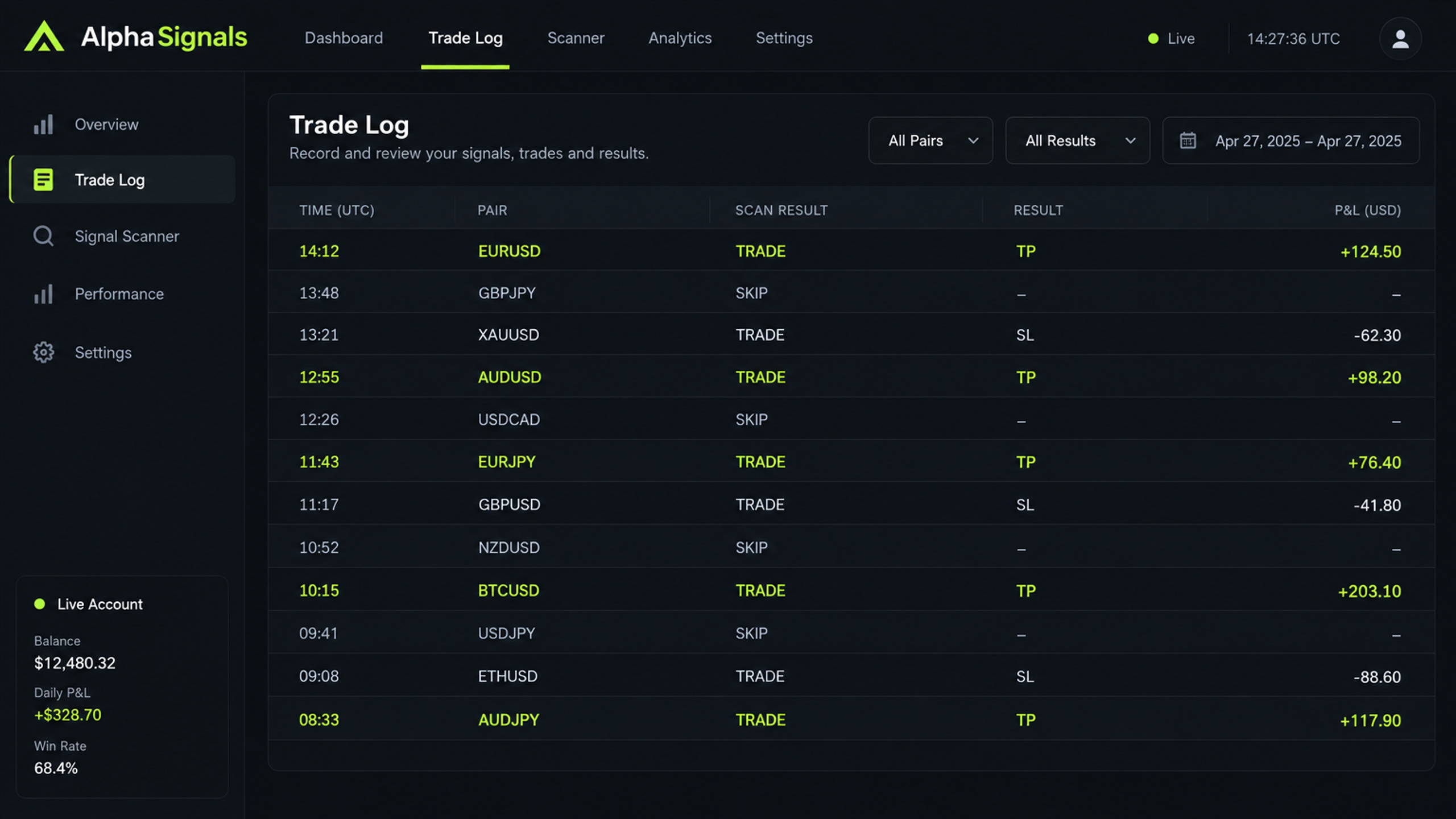Click the Performance bar chart icon
1456x819 pixels.
(x=43, y=293)
